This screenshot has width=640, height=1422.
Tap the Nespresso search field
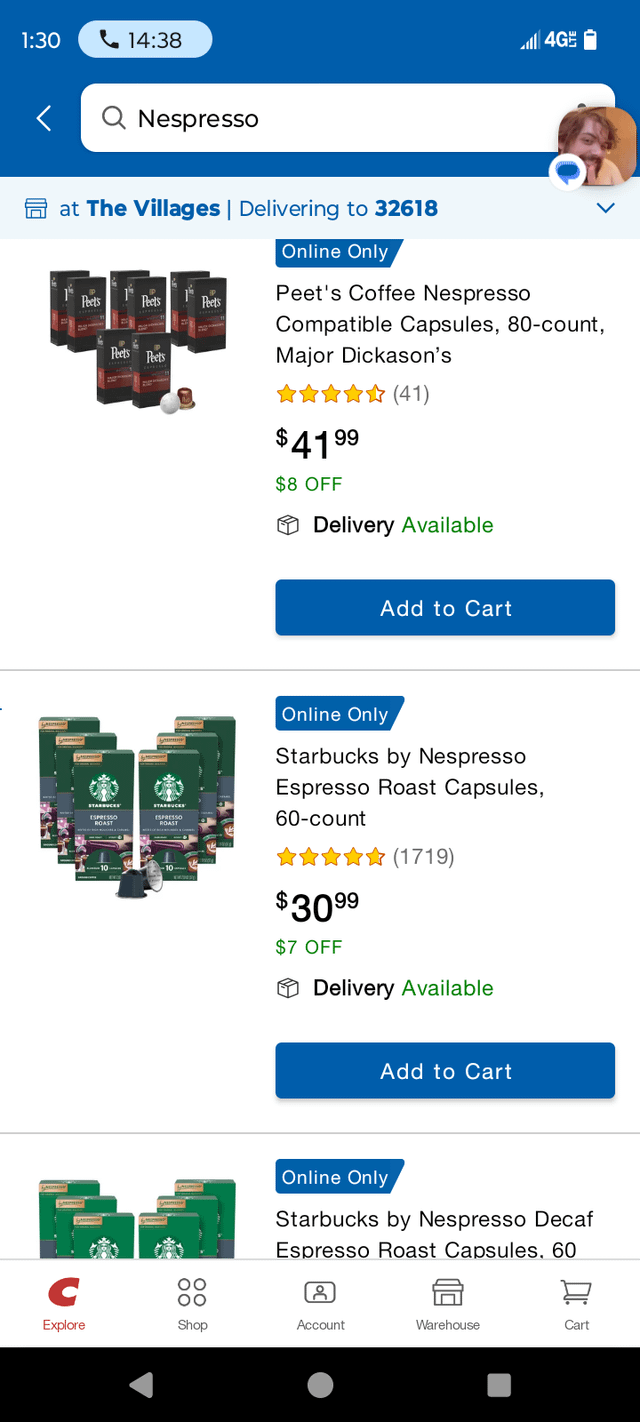[330, 119]
